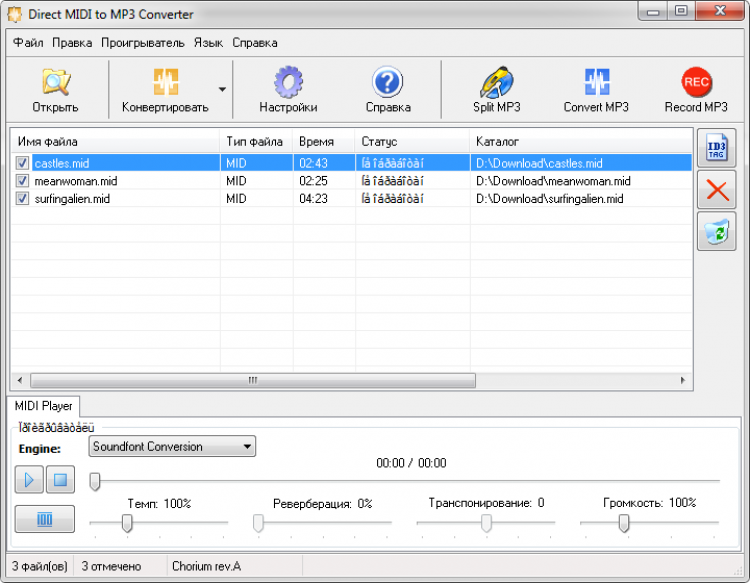Open the ID3 tag editor

click(717, 148)
